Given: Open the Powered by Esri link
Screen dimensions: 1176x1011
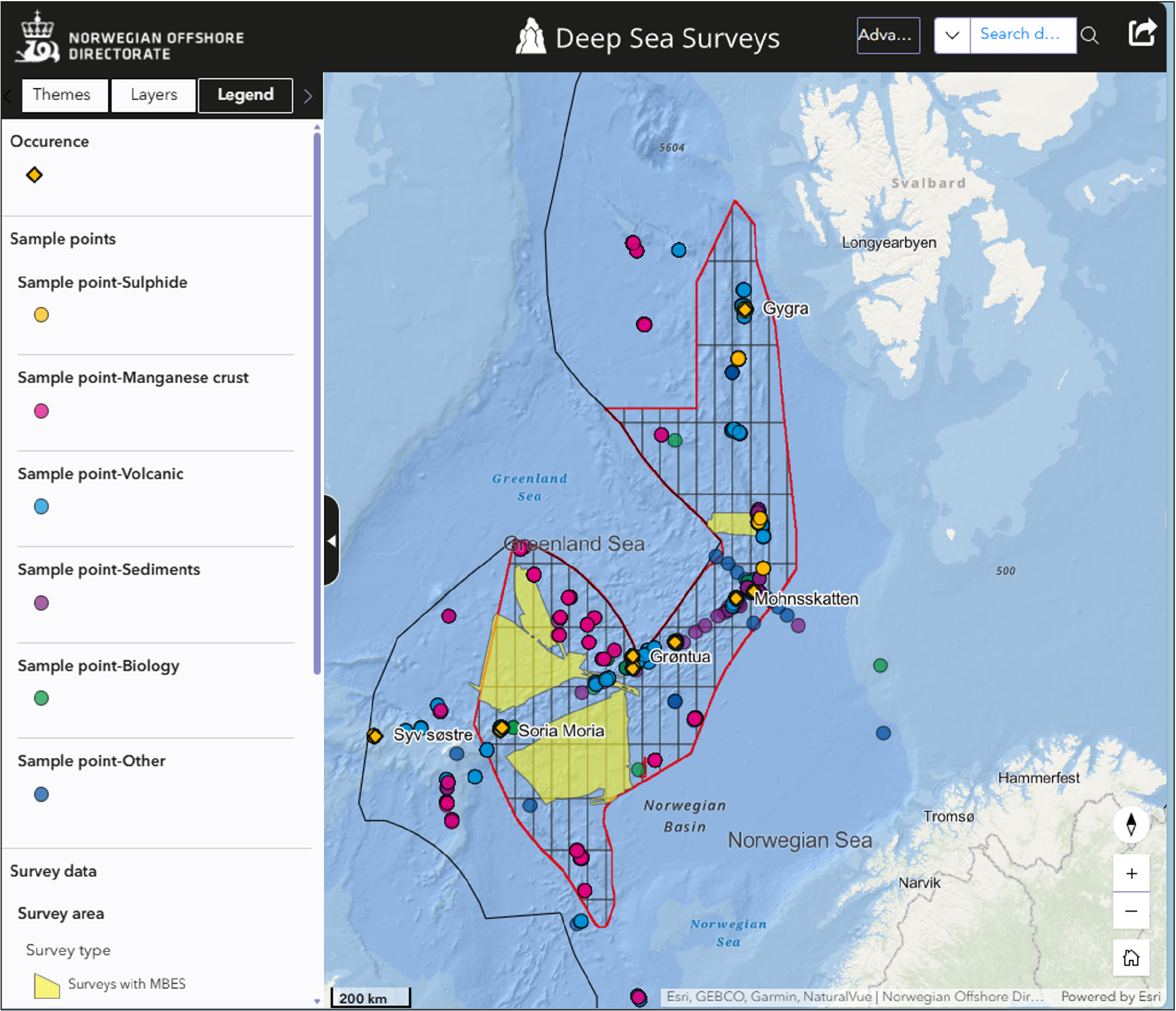Looking at the screenshot, I should (x=1110, y=996).
